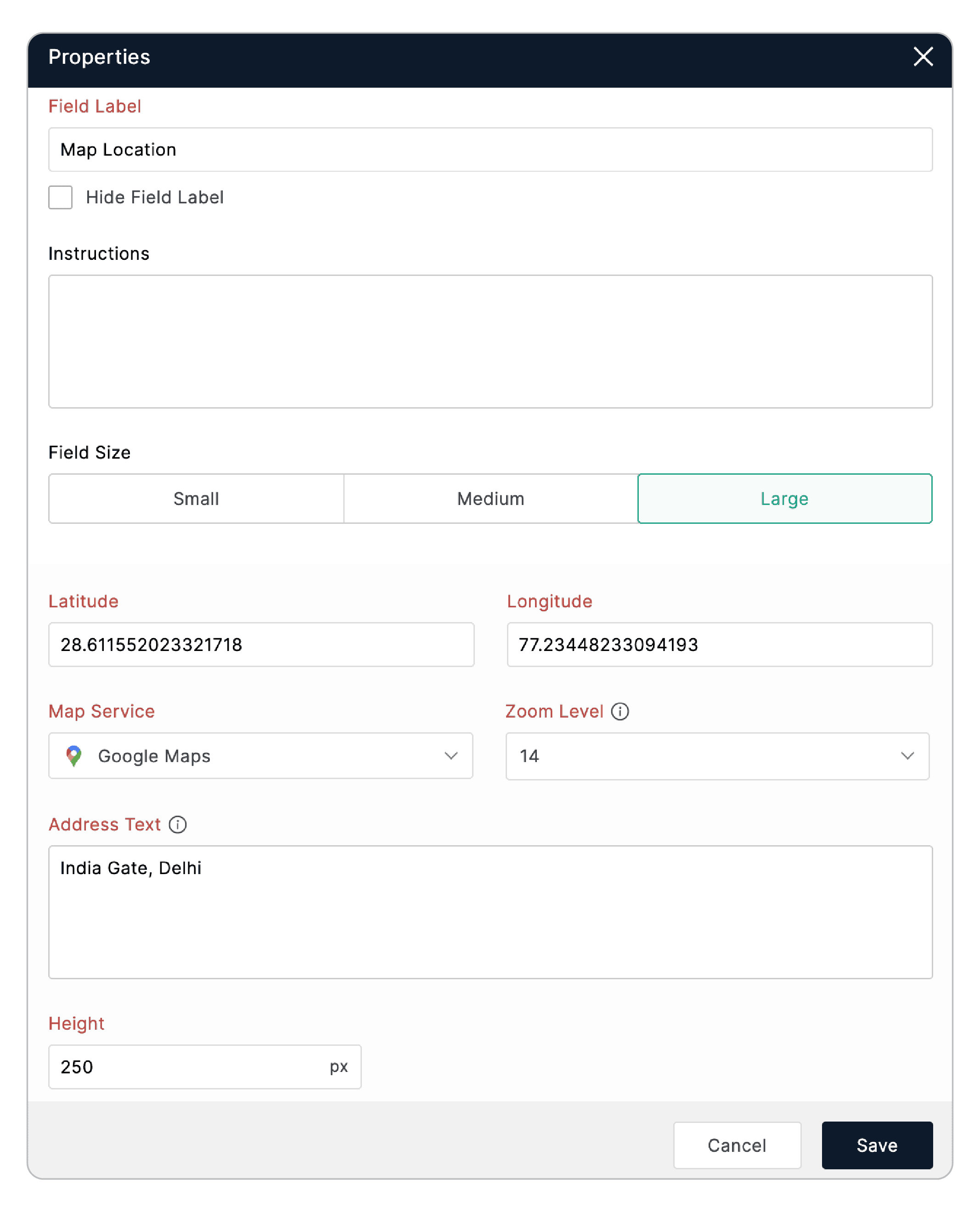Click the Cancel button
Viewport: 980px width, 1212px height.
point(737,1145)
